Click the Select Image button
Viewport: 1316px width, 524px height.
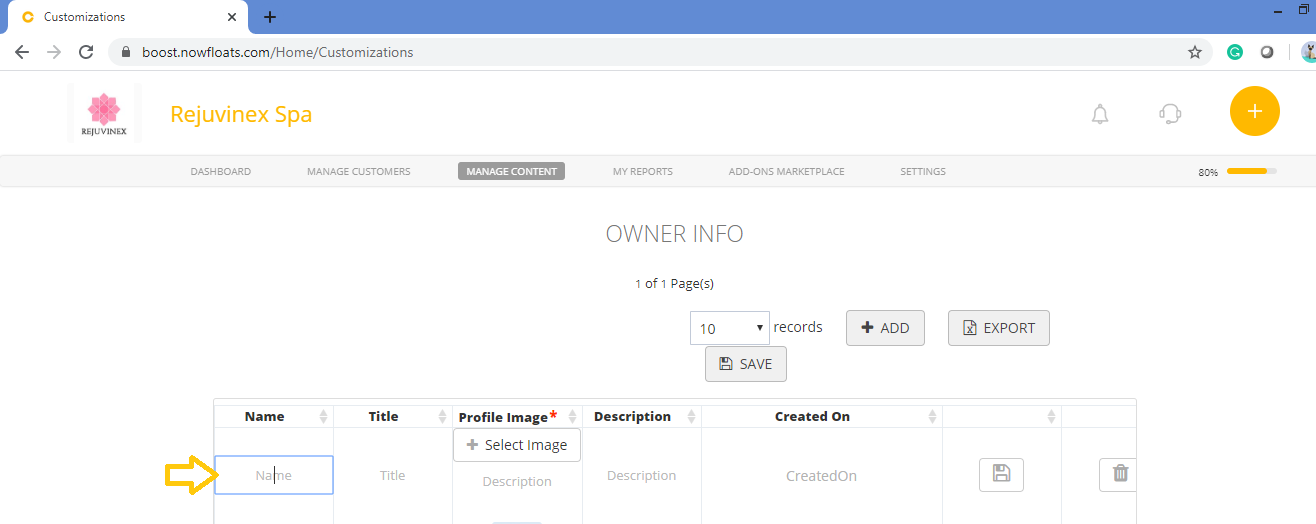[x=517, y=445]
